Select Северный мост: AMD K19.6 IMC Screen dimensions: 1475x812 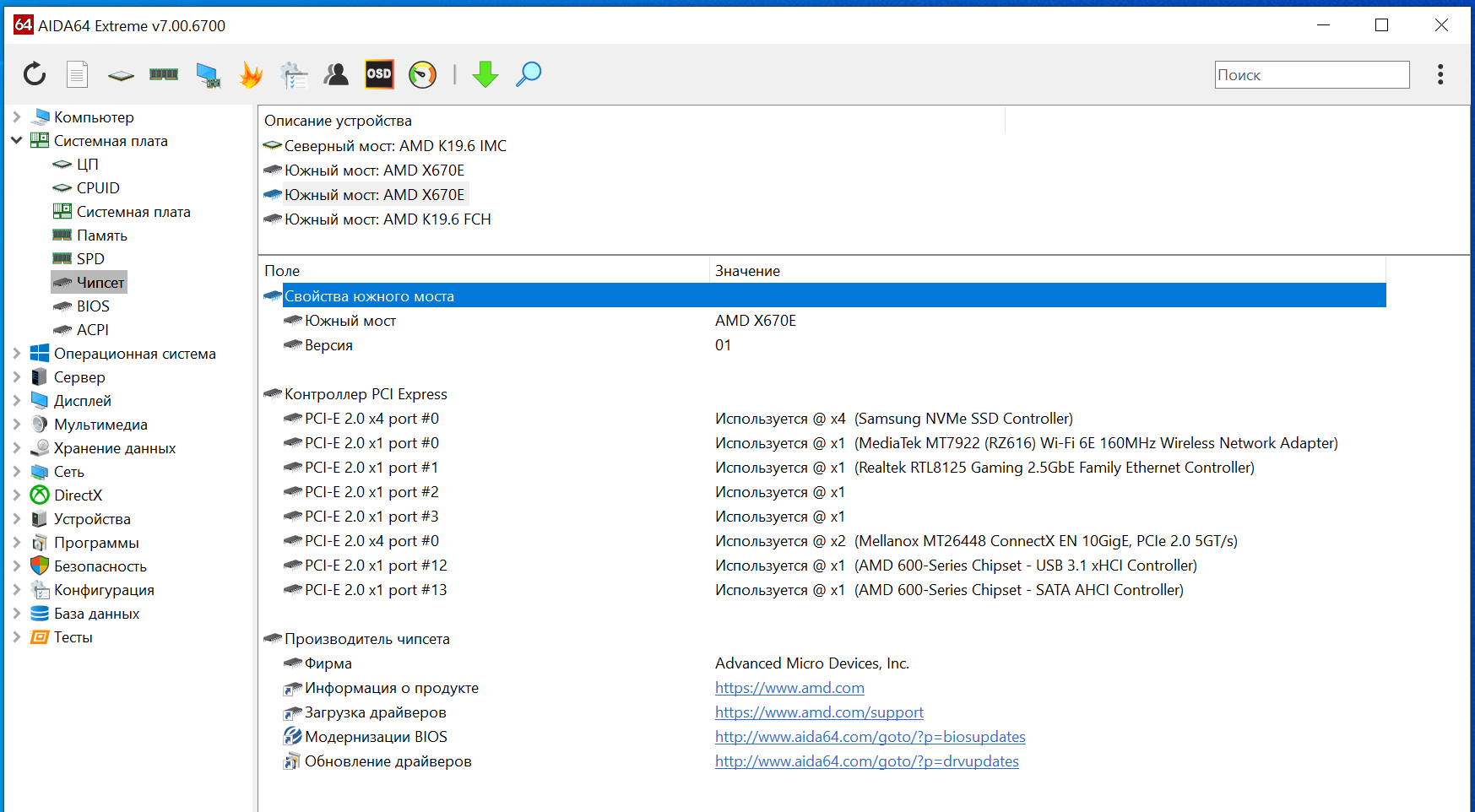coord(395,145)
